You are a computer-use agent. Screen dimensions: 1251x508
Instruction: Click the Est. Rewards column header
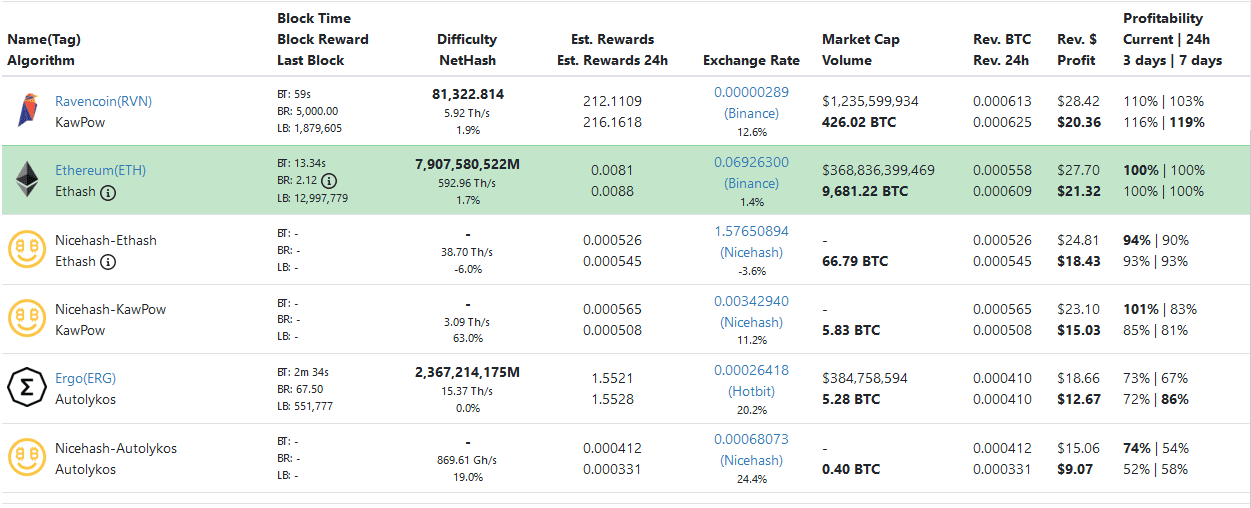point(612,39)
